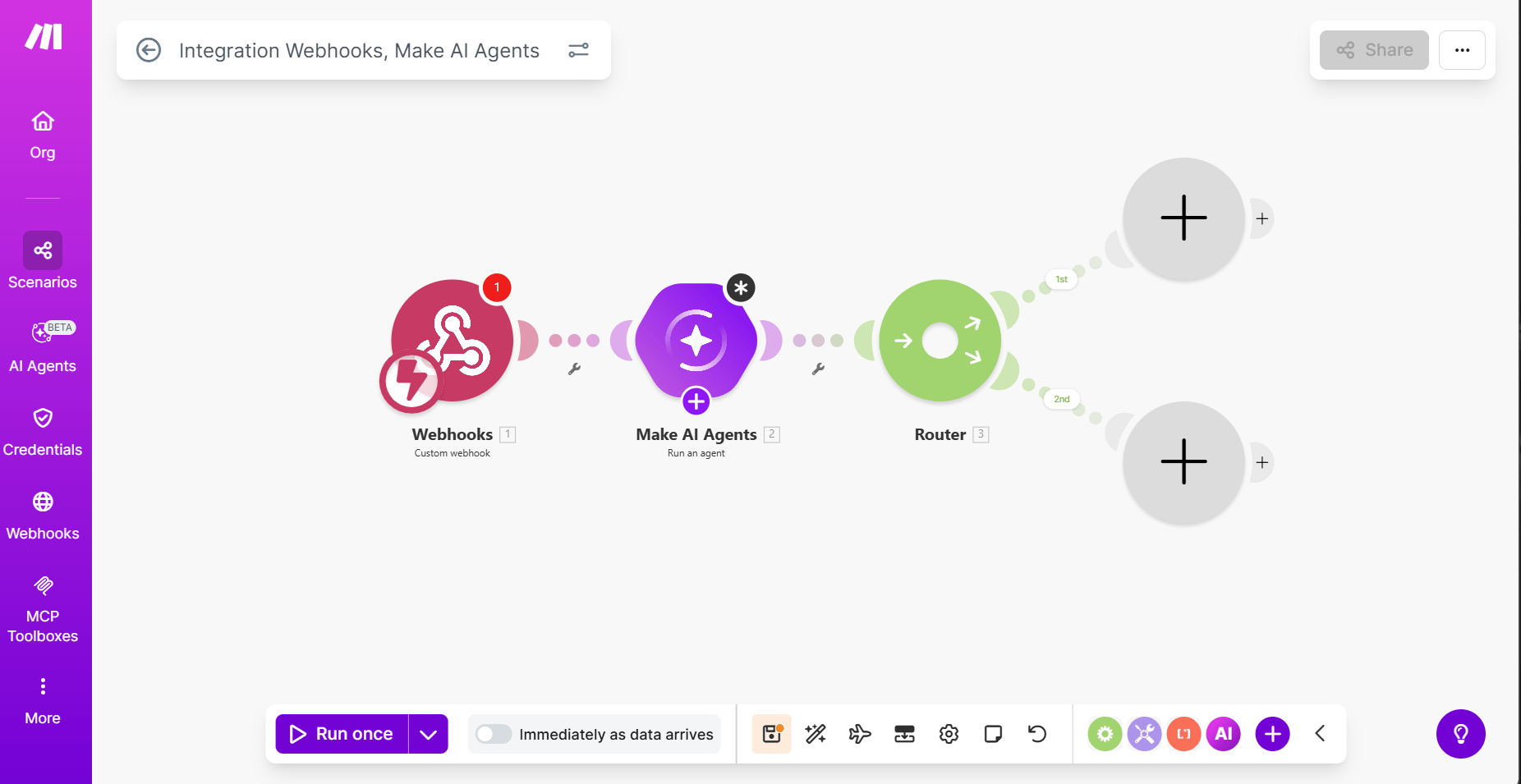Click the magic wand auto-align icon
The image size is (1521, 784).
pyautogui.click(x=816, y=734)
